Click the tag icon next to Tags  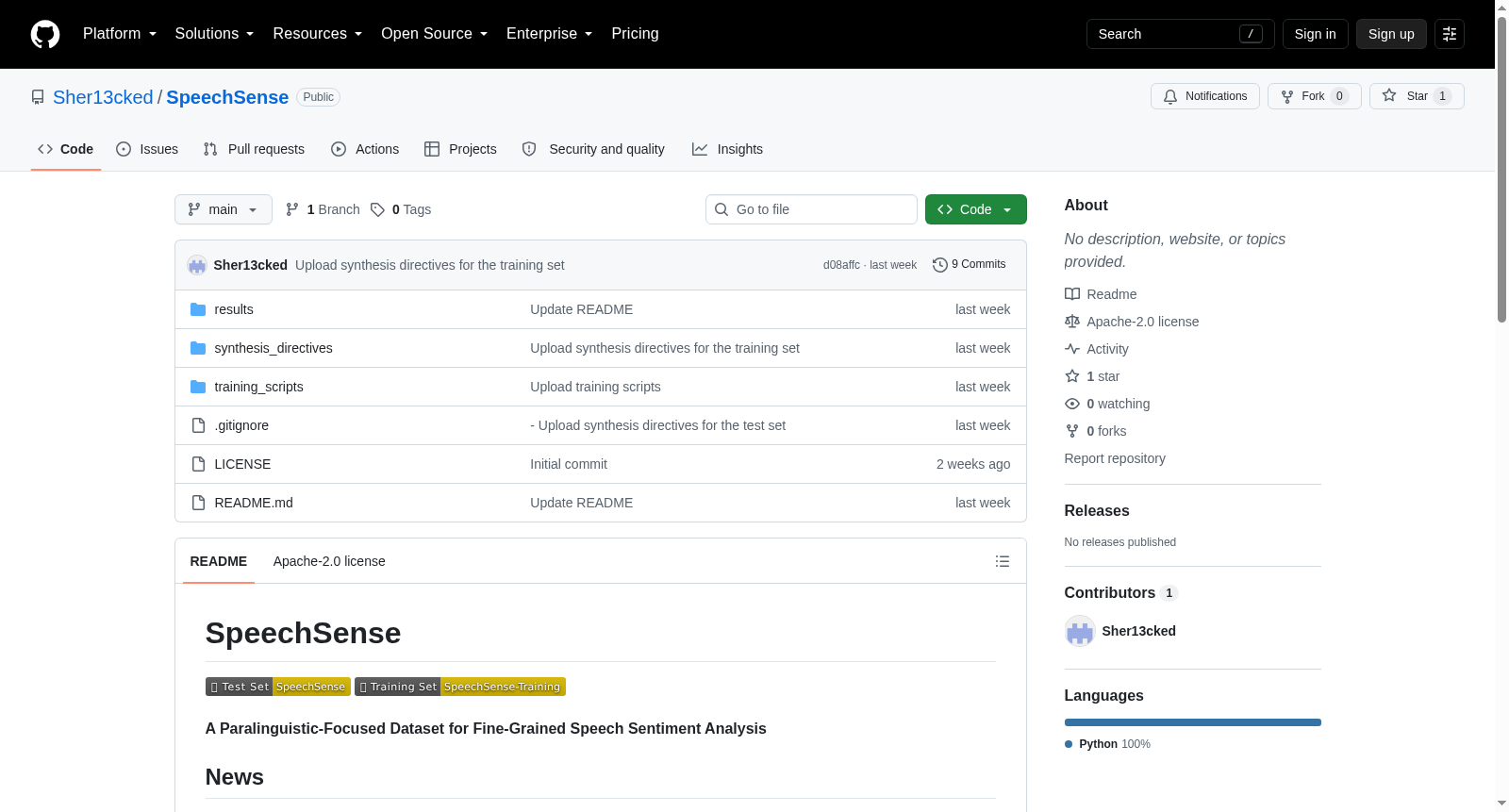(x=377, y=209)
